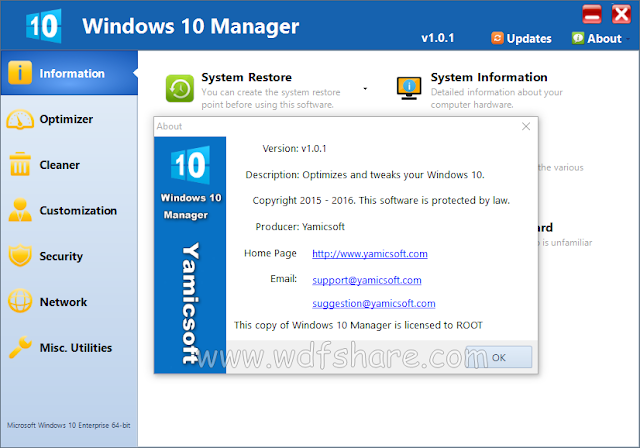This screenshot has width=640, height=448.
Task: Close the About dialog with X
Action: (526, 126)
